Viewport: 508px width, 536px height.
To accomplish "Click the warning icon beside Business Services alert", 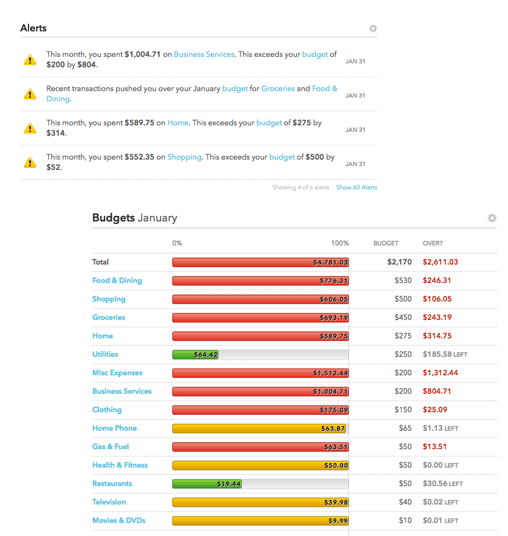I will coord(30,60).
